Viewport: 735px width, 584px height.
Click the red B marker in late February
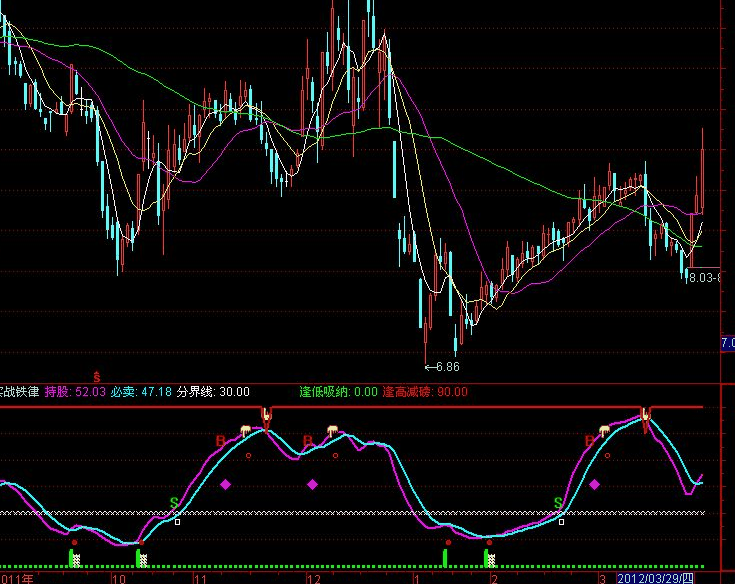(589, 441)
